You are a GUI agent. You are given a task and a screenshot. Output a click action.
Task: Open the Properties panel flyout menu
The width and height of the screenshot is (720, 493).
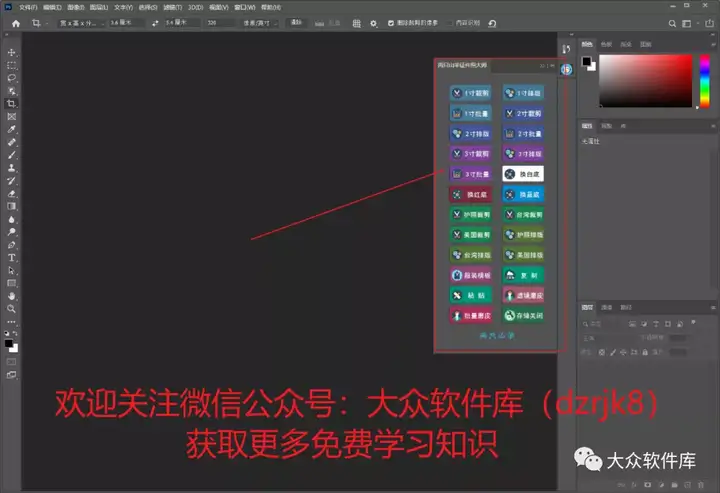point(713,126)
